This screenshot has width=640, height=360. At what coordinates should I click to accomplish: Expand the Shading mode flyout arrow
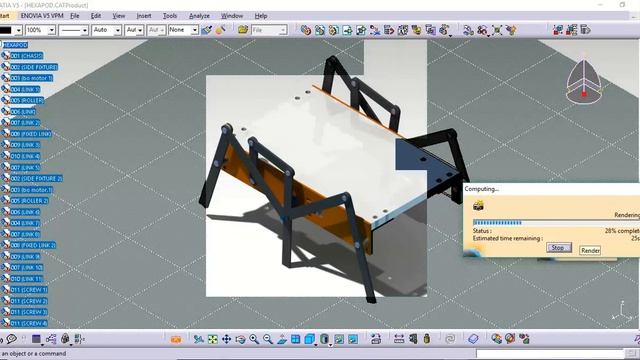tap(330, 345)
